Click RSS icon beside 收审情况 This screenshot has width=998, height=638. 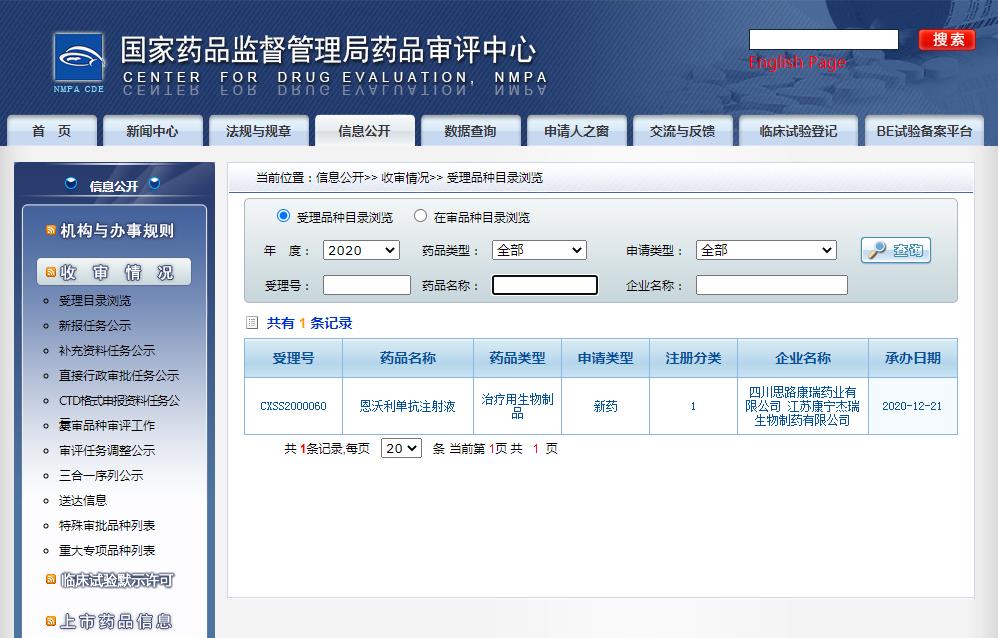pyautogui.click(x=49, y=272)
